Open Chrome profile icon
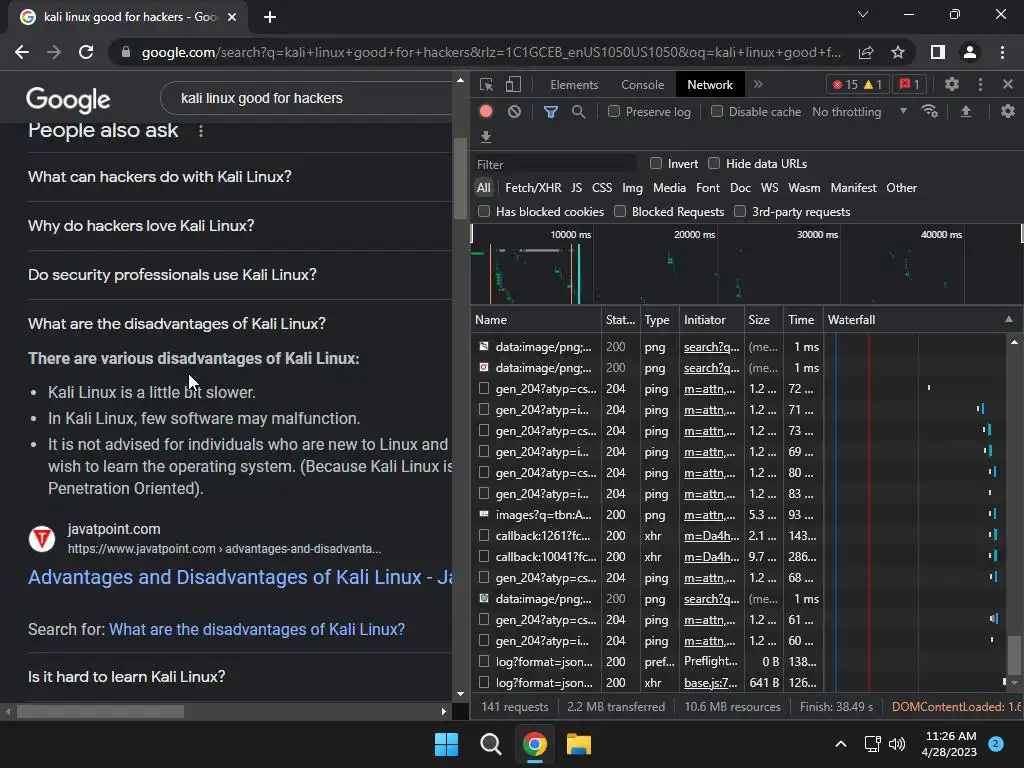 970,52
